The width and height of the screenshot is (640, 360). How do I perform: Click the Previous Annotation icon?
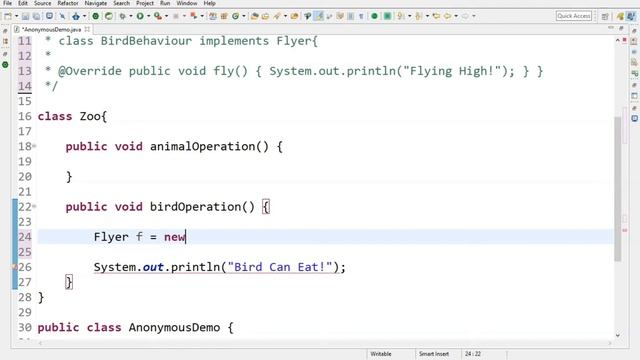(x=418, y=16)
